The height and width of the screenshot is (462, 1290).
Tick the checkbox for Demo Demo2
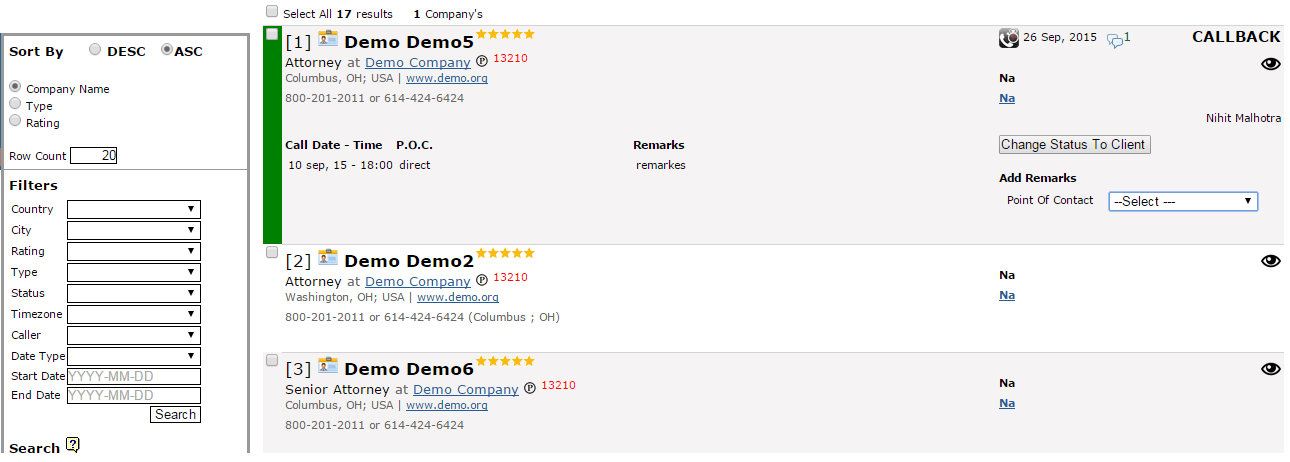coord(272,253)
